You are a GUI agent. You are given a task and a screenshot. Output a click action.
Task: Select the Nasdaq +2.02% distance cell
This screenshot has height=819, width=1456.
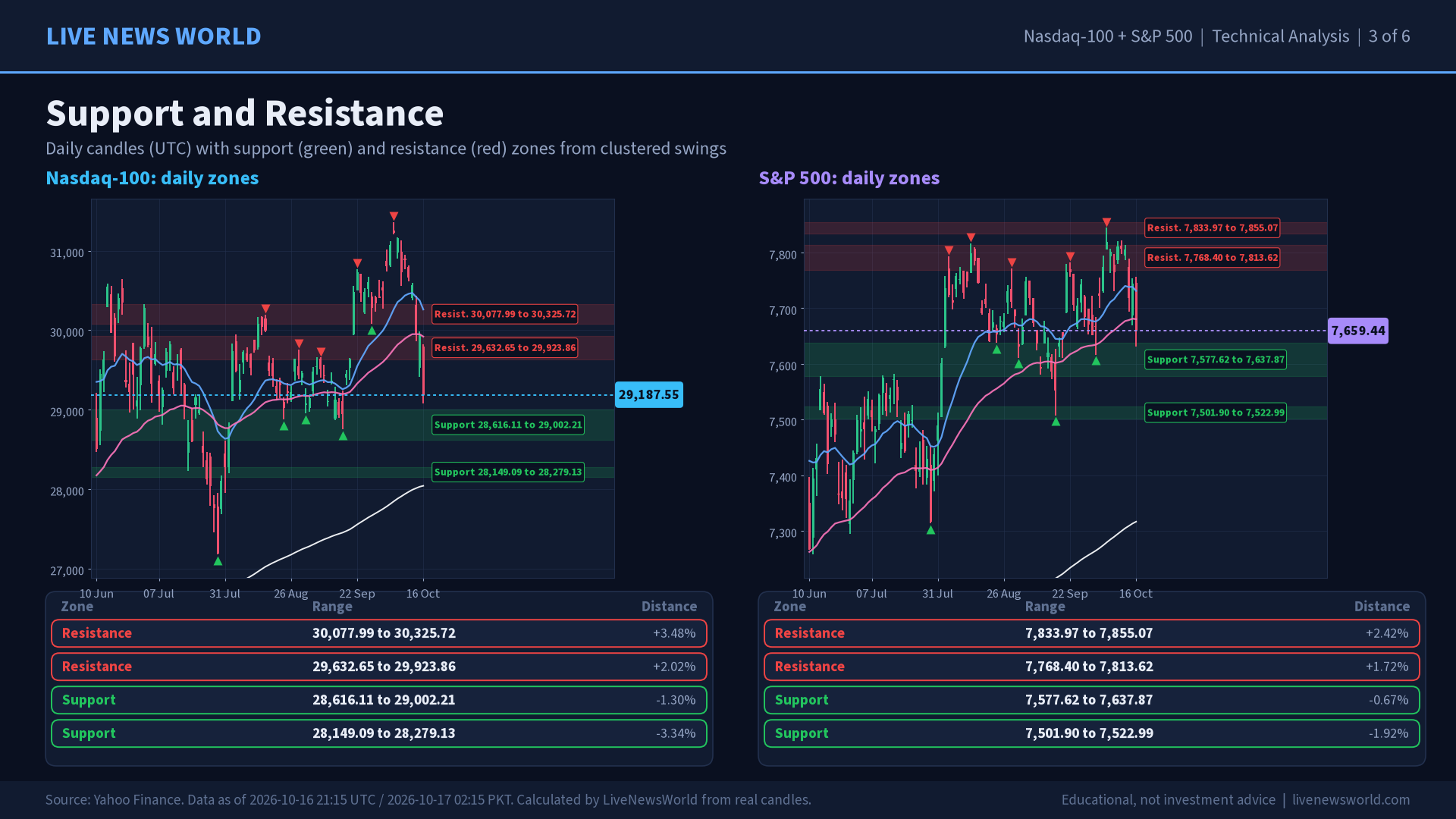(674, 667)
